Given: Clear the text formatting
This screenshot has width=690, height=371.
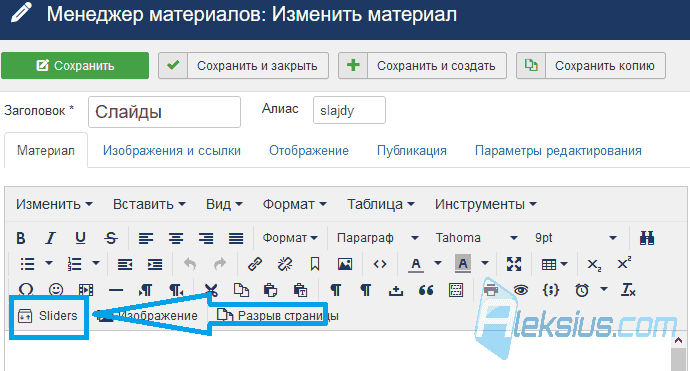Looking at the screenshot, I should click(x=628, y=290).
